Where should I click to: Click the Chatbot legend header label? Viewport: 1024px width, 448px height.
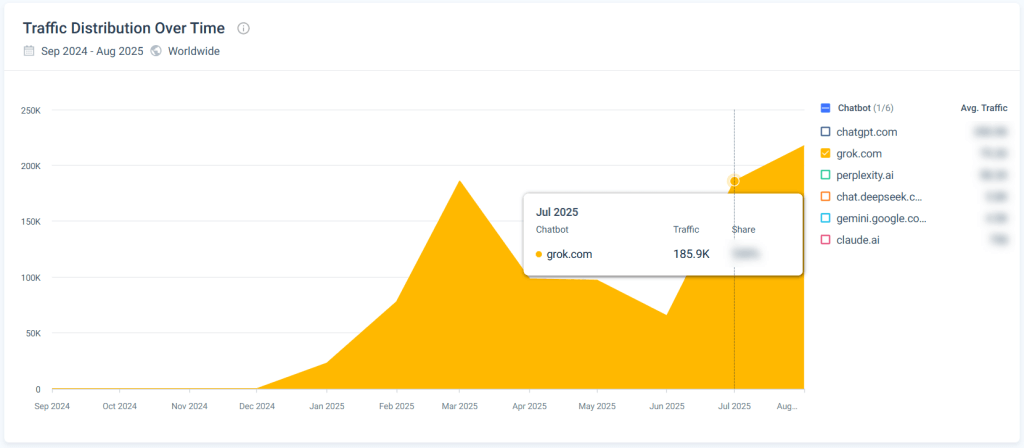[854, 108]
